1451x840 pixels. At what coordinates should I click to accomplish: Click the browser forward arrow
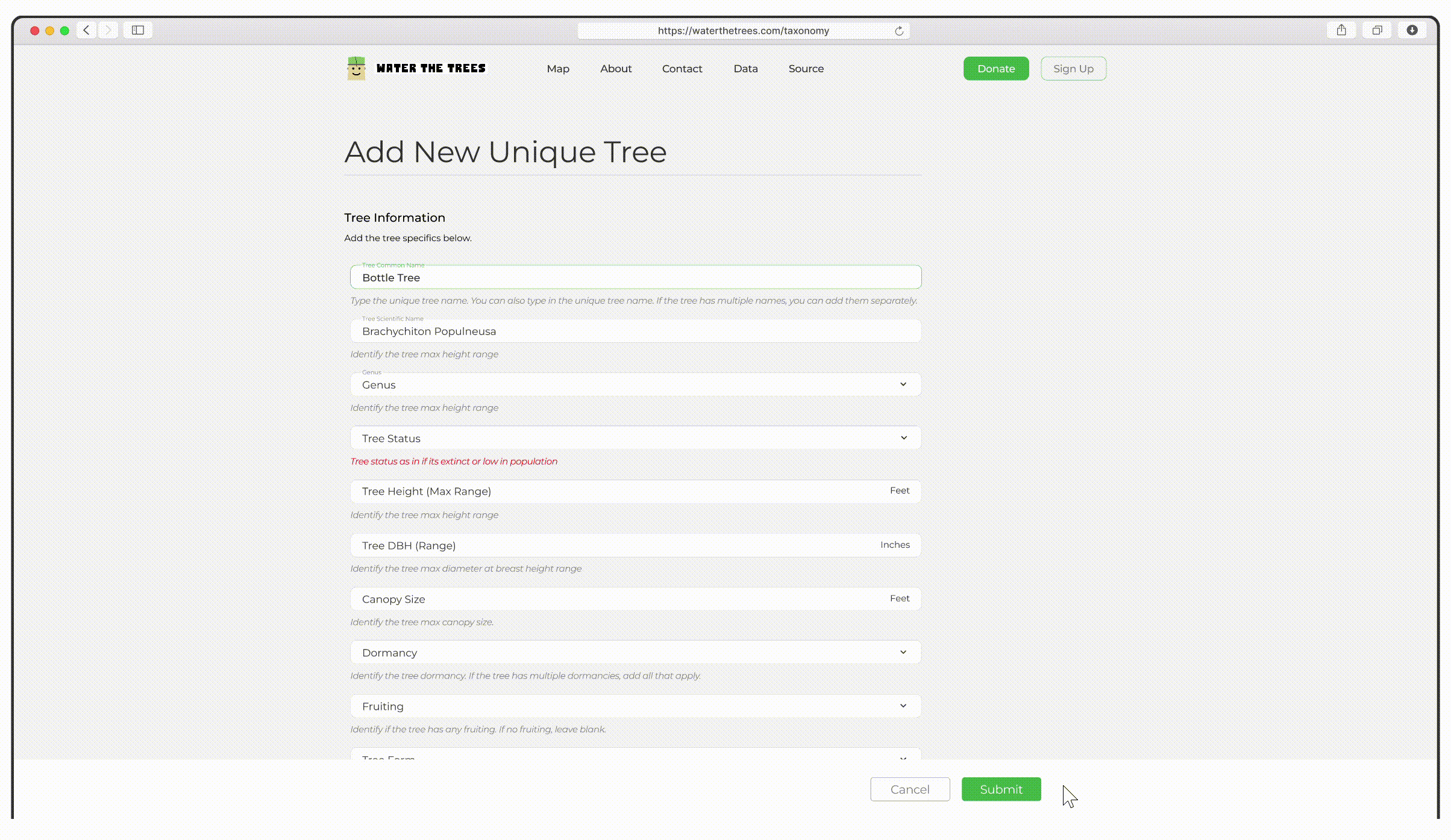[108, 30]
